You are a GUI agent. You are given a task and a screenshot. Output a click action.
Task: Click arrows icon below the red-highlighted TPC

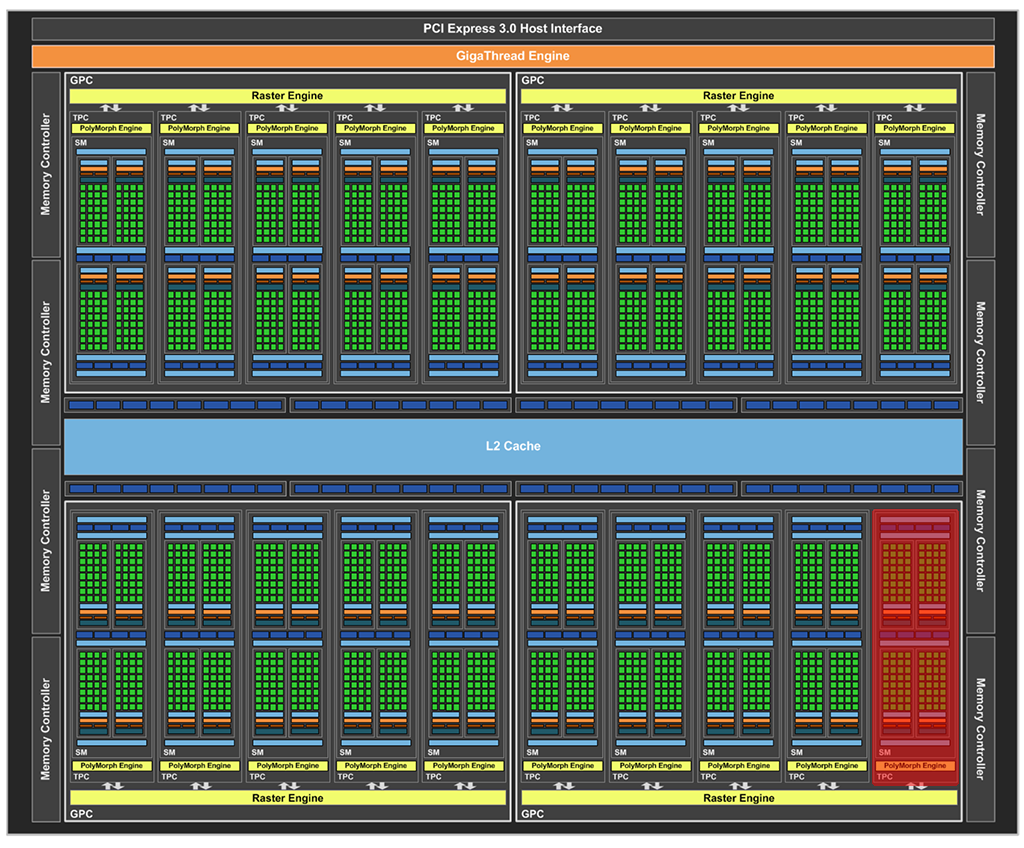pyautogui.click(x=915, y=786)
